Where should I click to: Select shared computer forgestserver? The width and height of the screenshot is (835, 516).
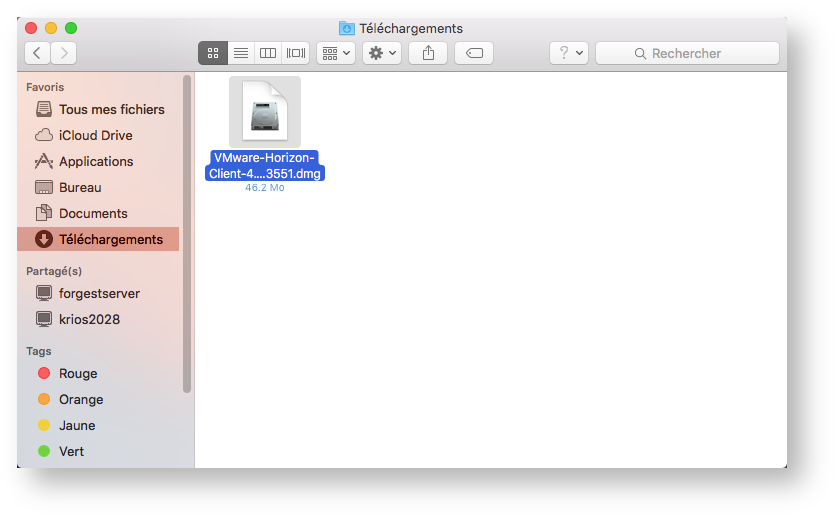[x=100, y=293]
